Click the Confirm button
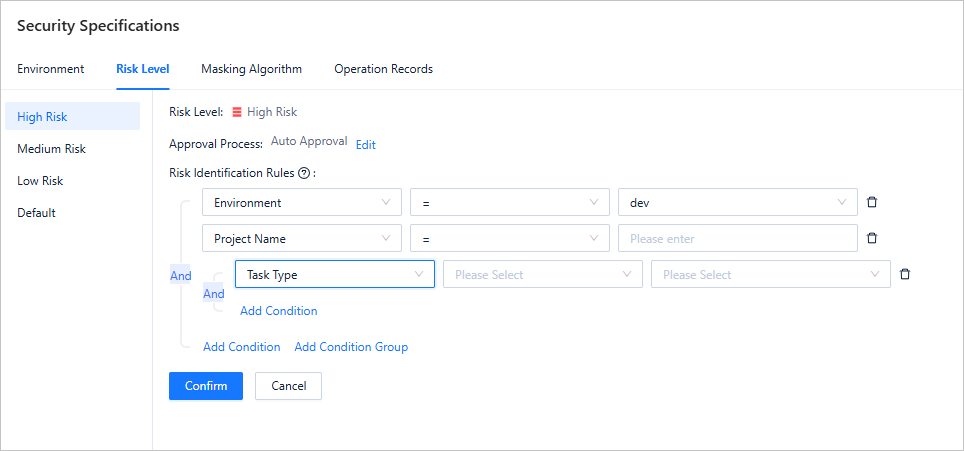 [205, 386]
